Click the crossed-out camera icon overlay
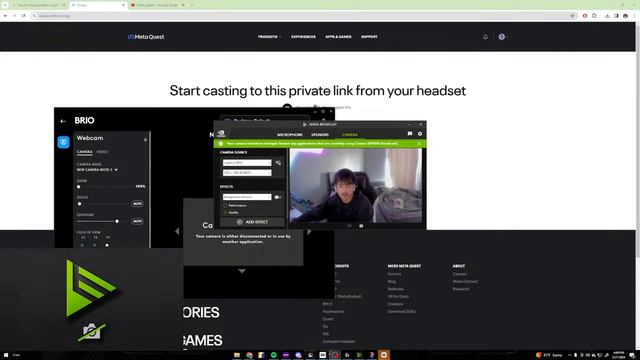This screenshot has height=360, width=640. (92, 331)
